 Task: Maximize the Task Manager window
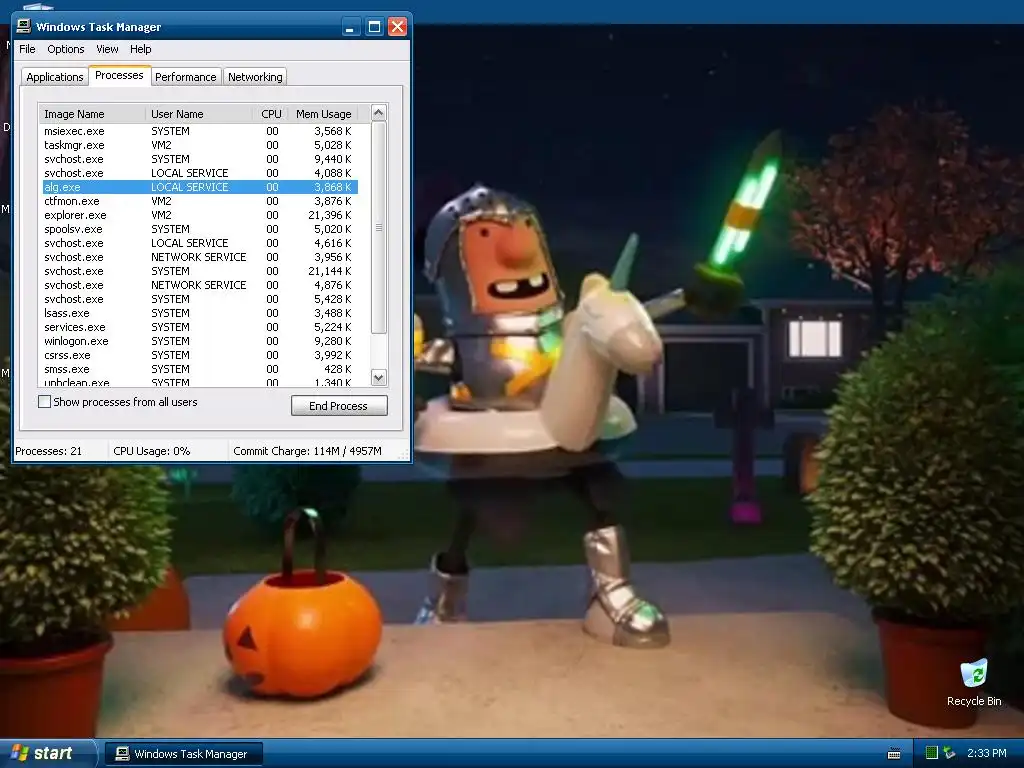click(x=374, y=27)
